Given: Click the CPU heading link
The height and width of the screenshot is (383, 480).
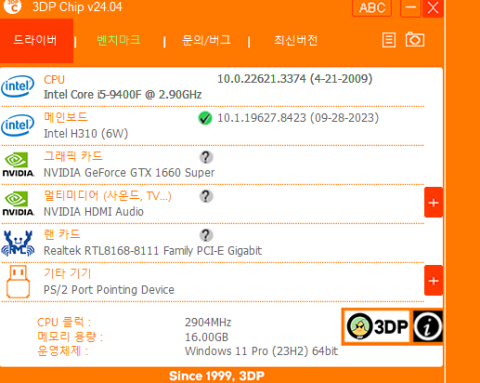Looking at the screenshot, I should tap(54, 80).
